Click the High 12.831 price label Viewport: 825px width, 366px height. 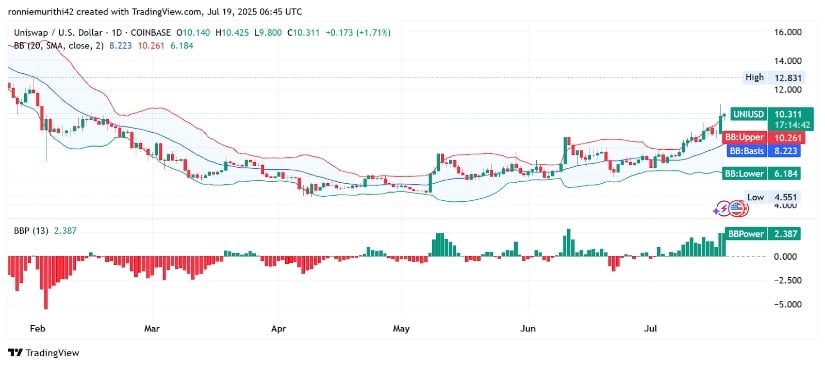pos(773,78)
